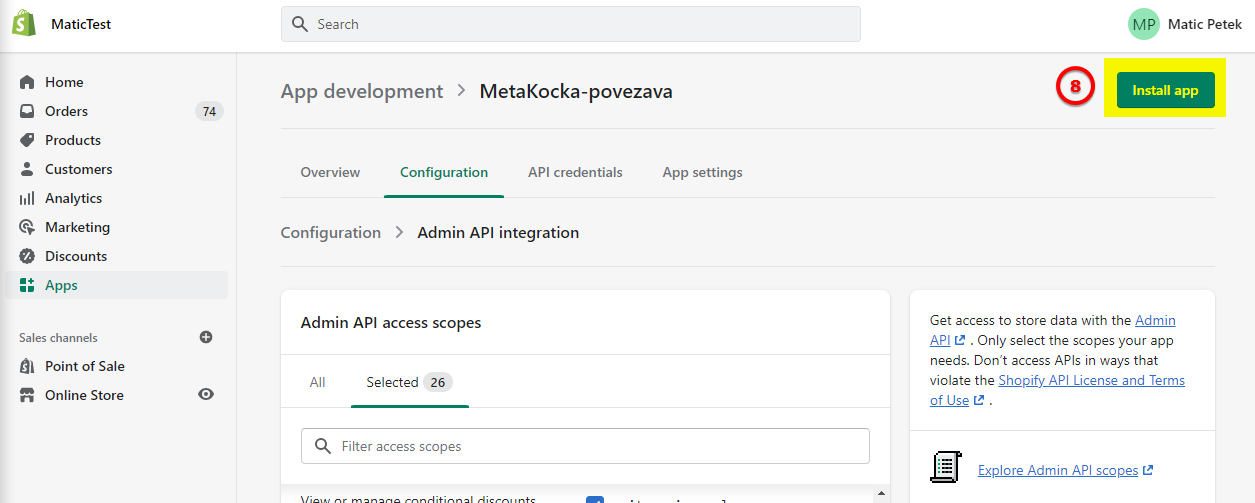This screenshot has width=1255, height=503.
Task: Click the MP avatar icon
Action: pos(1144,24)
